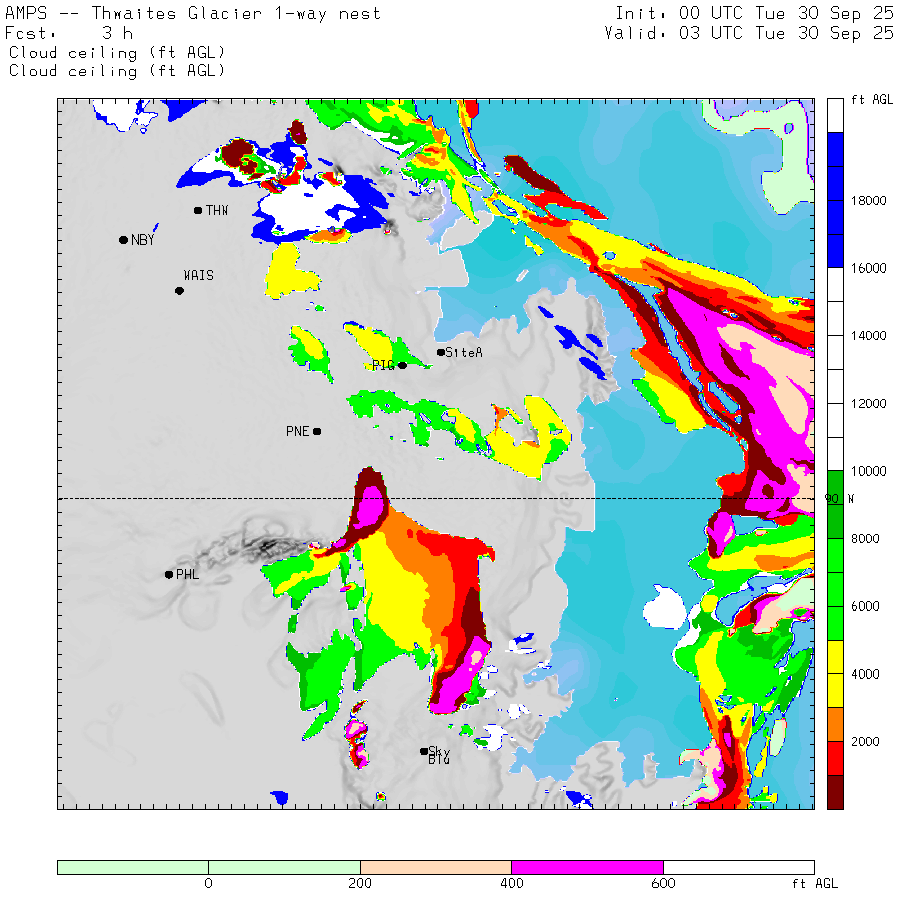Viewport: 900px width, 900px height.
Task: Click the "Valid: 03 UTC Tue 30 Sep 25" line
Action: tap(749, 33)
